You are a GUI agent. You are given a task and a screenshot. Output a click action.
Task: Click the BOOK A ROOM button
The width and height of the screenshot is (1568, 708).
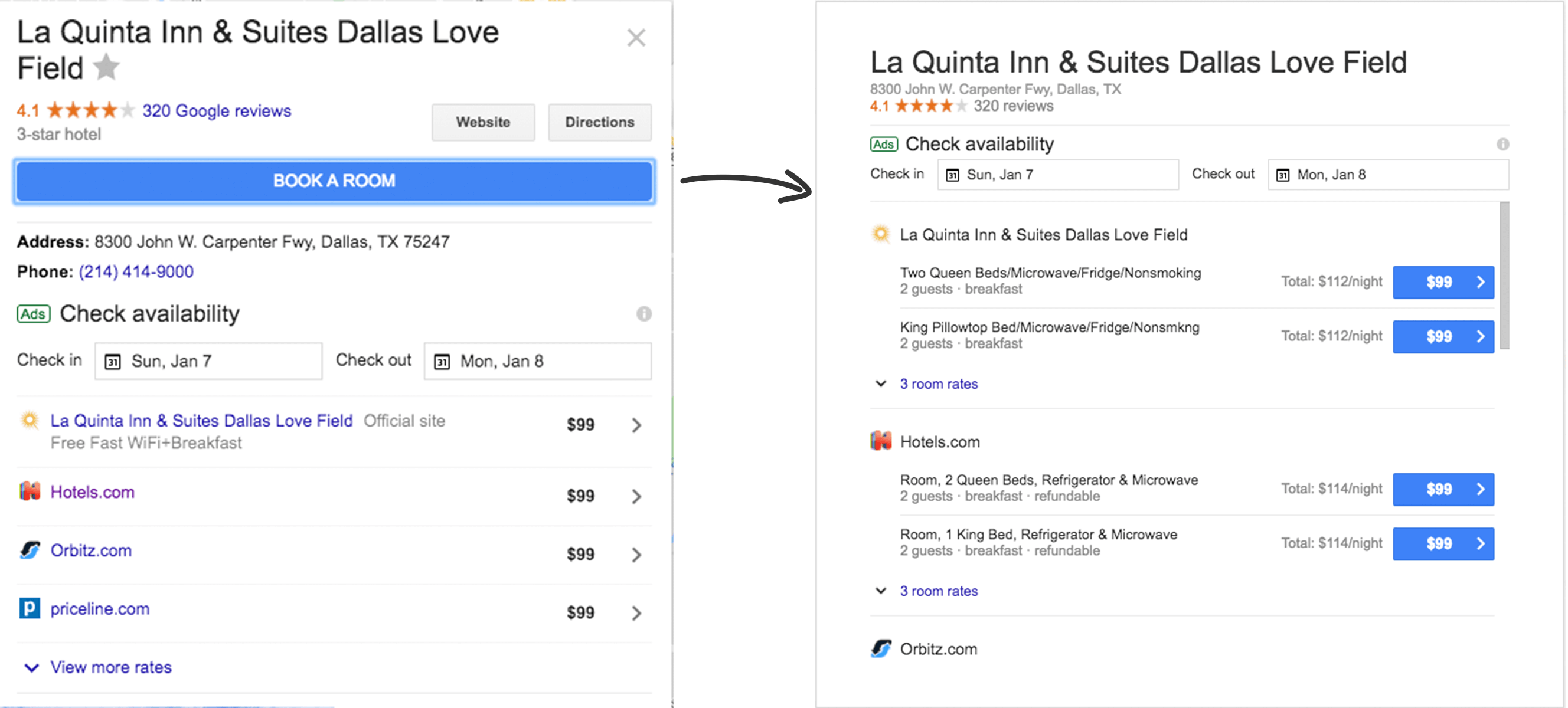pos(334,181)
